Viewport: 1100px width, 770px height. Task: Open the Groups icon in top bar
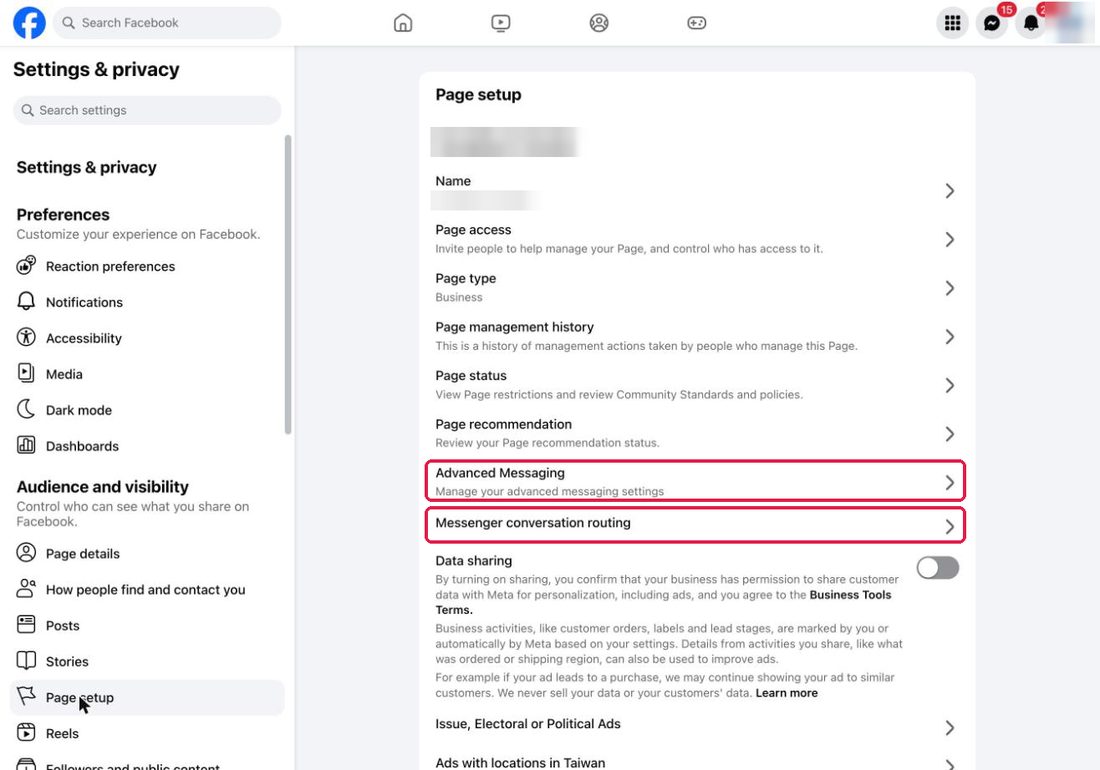point(598,22)
